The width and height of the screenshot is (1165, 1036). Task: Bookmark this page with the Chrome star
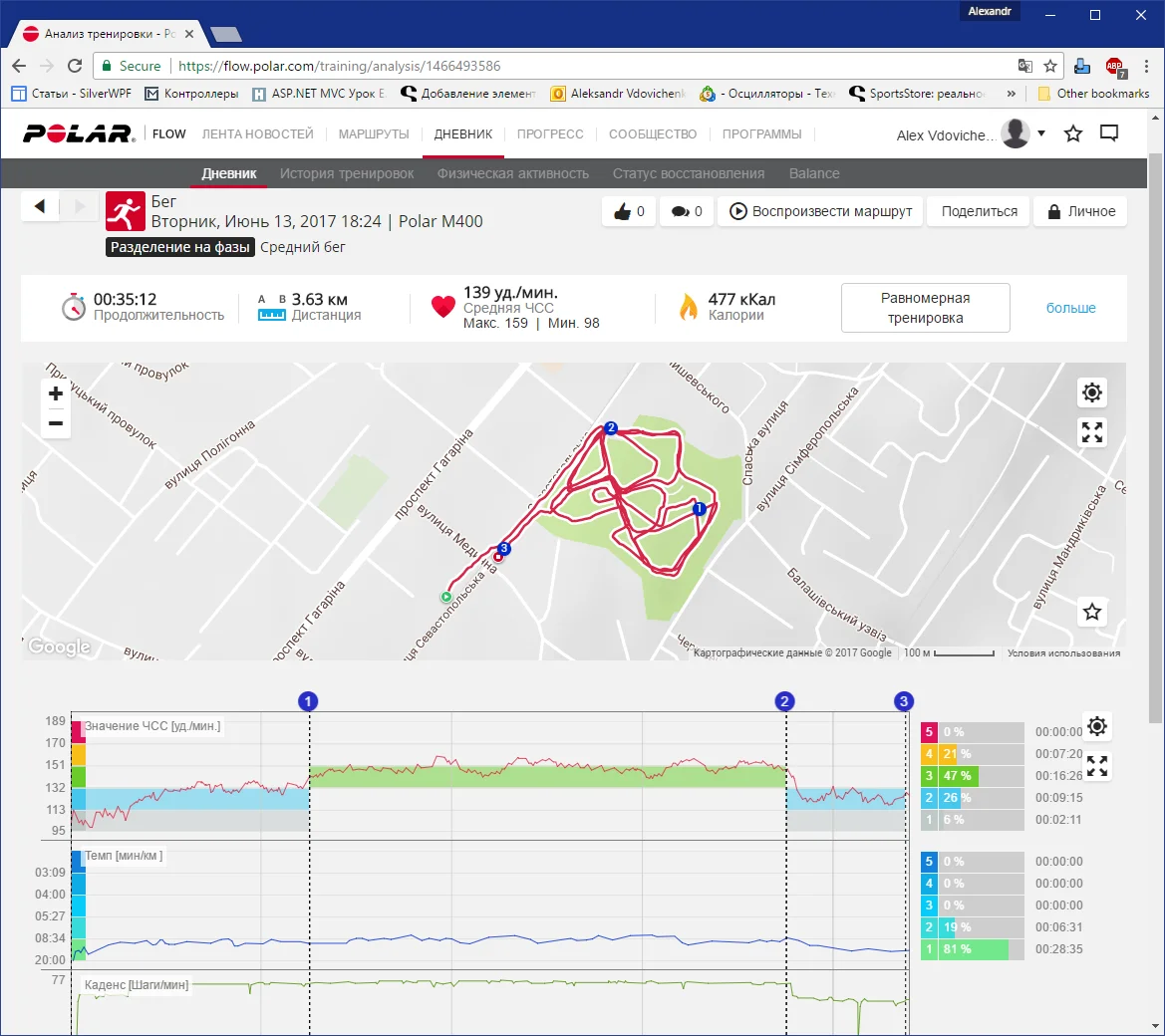click(x=1050, y=66)
